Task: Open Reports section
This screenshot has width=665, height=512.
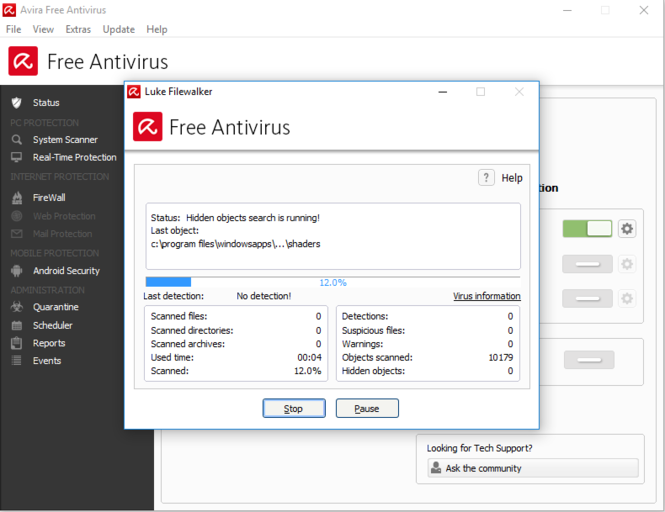Action: click(x=49, y=343)
